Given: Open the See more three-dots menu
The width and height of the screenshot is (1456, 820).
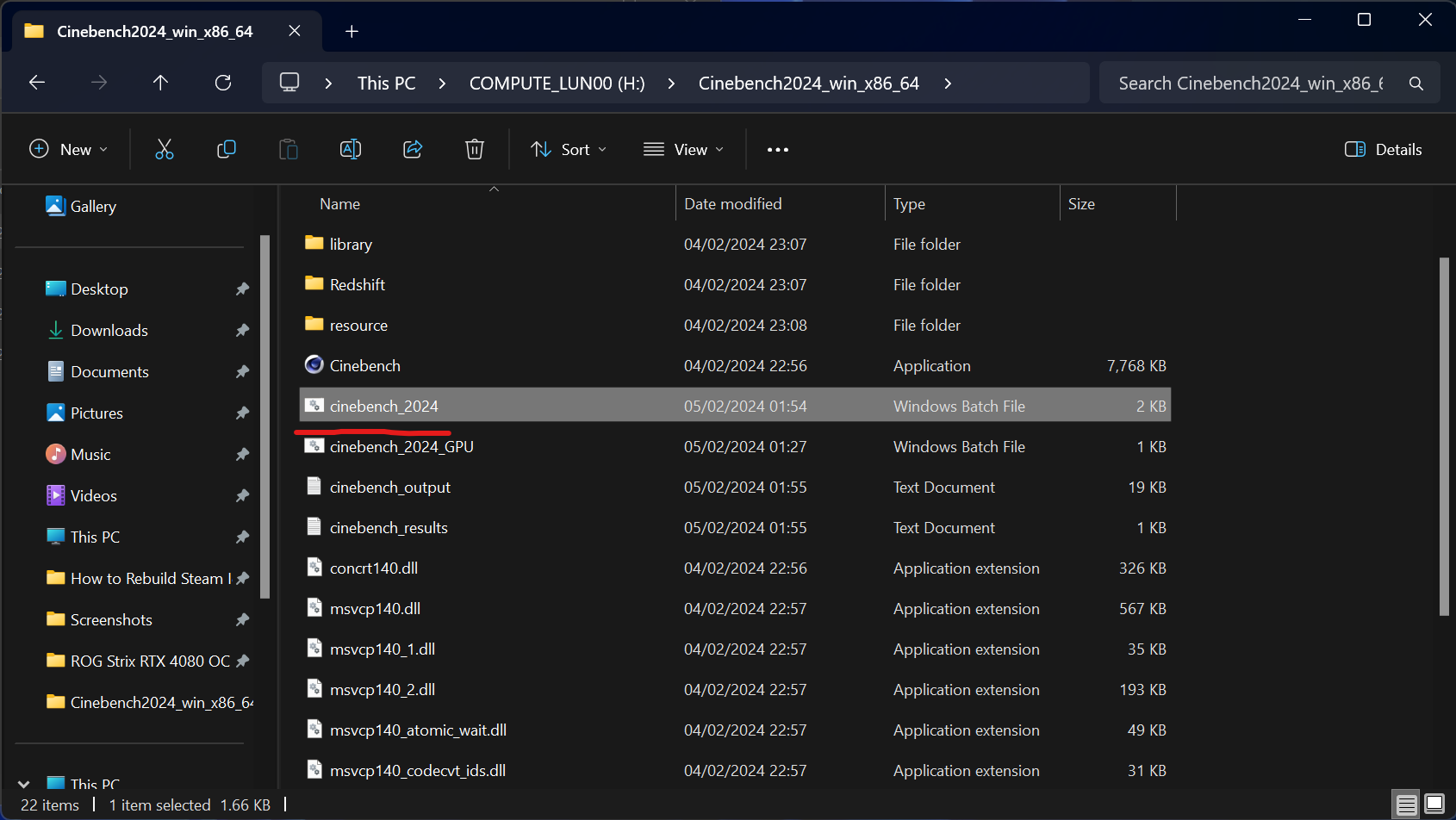Looking at the screenshot, I should 778,150.
